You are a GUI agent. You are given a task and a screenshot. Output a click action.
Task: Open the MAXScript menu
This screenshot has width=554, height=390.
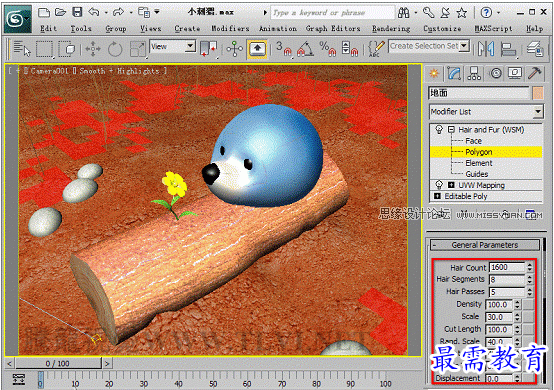493,29
